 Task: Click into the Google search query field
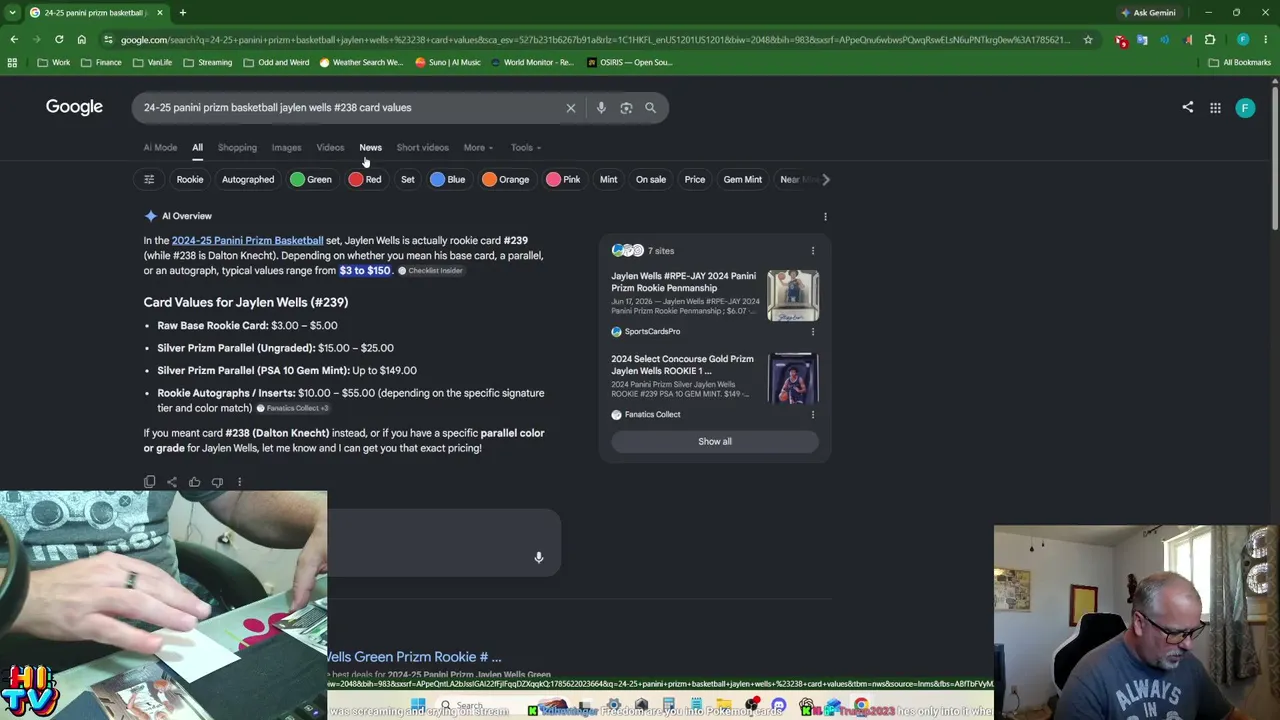click(x=350, y=108)
